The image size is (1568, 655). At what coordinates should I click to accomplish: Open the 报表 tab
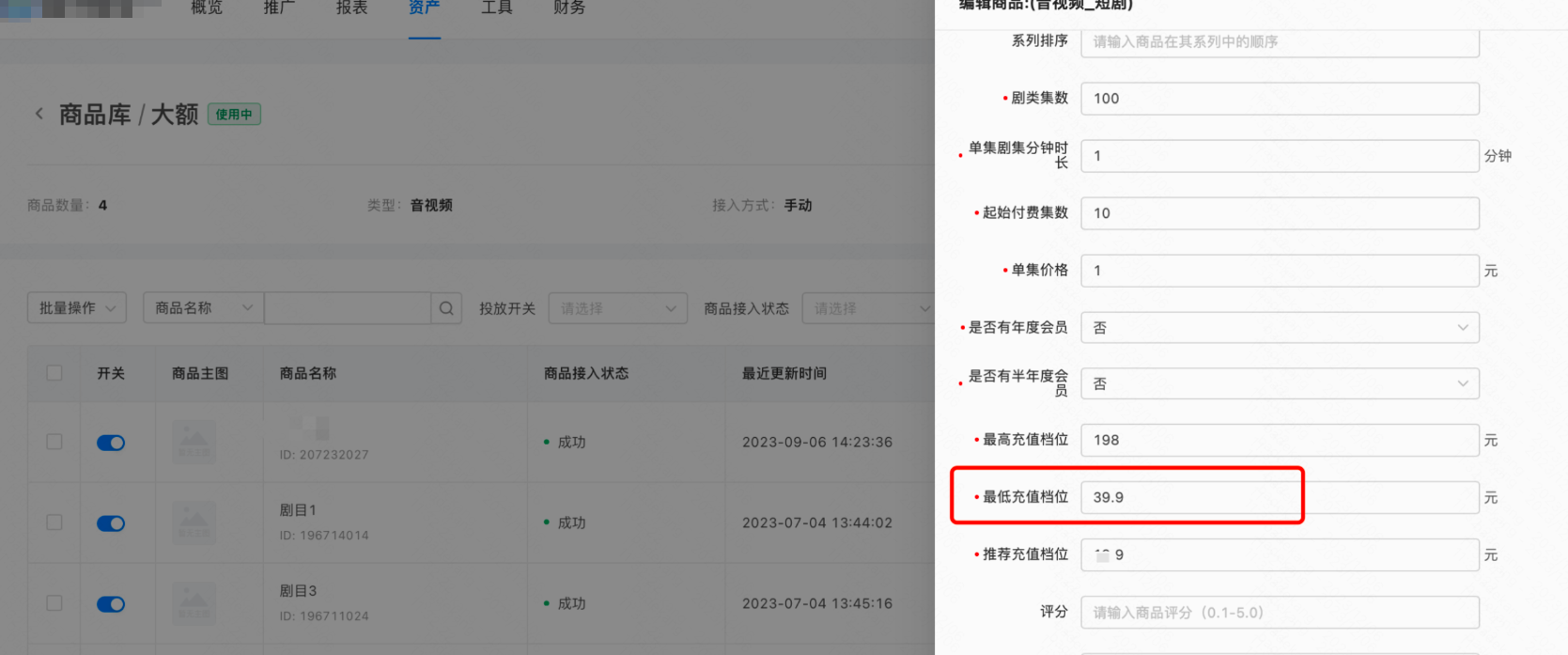pyautogui.click(x=351, y=8)
